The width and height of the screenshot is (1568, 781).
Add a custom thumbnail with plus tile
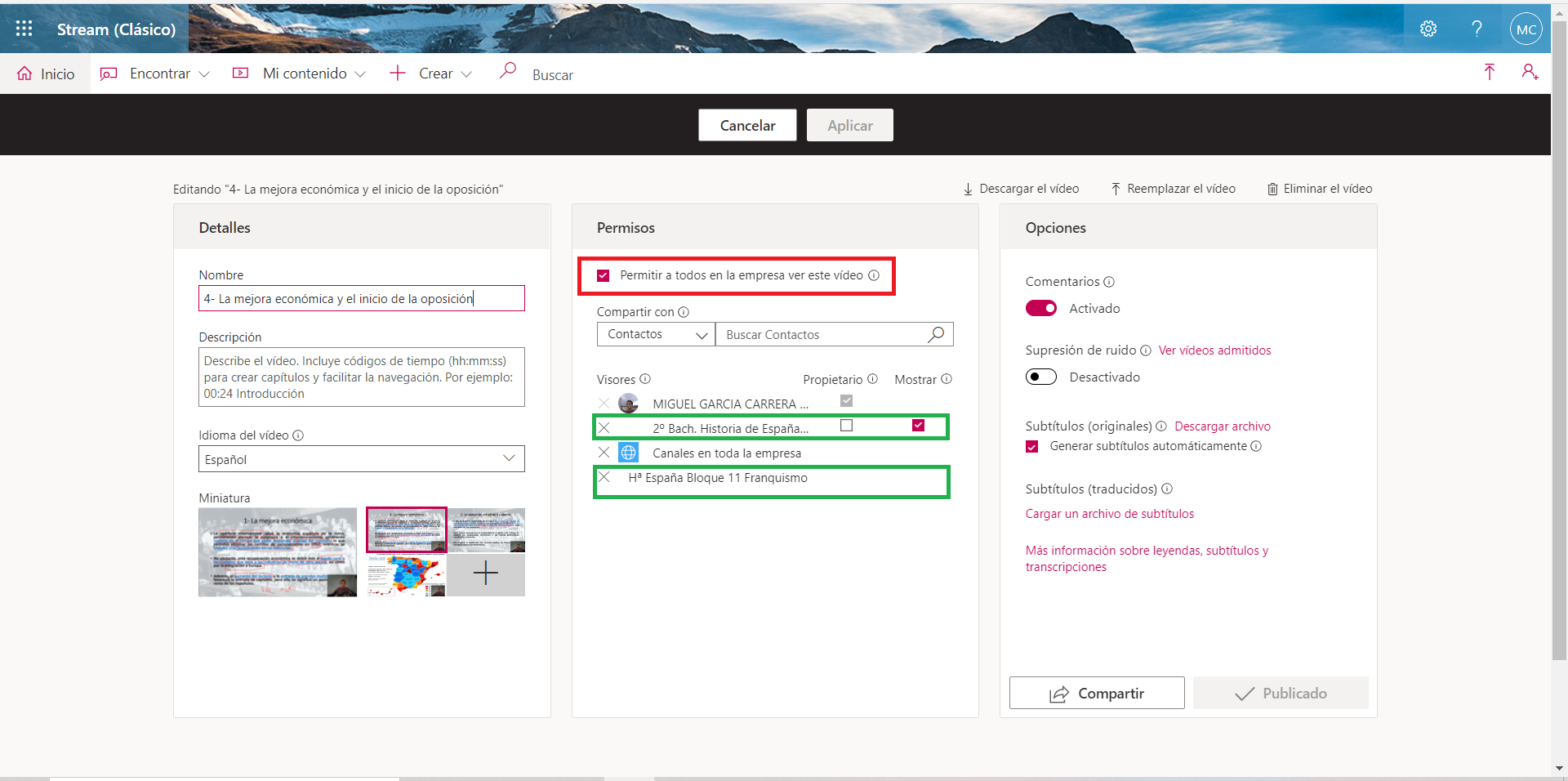click(x=485, y=573)
